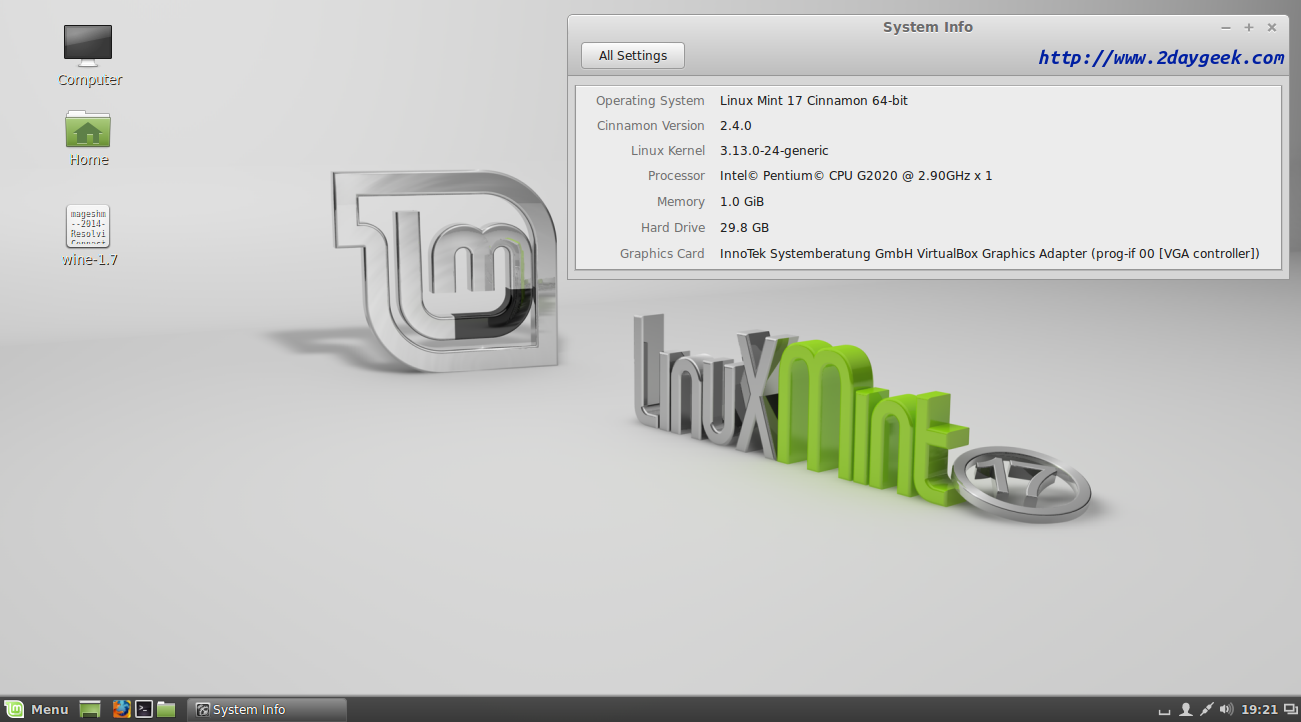The height and width of the screenshot is (722, 1301).
Task: Click the All Settings button
Action: [632, 56]
